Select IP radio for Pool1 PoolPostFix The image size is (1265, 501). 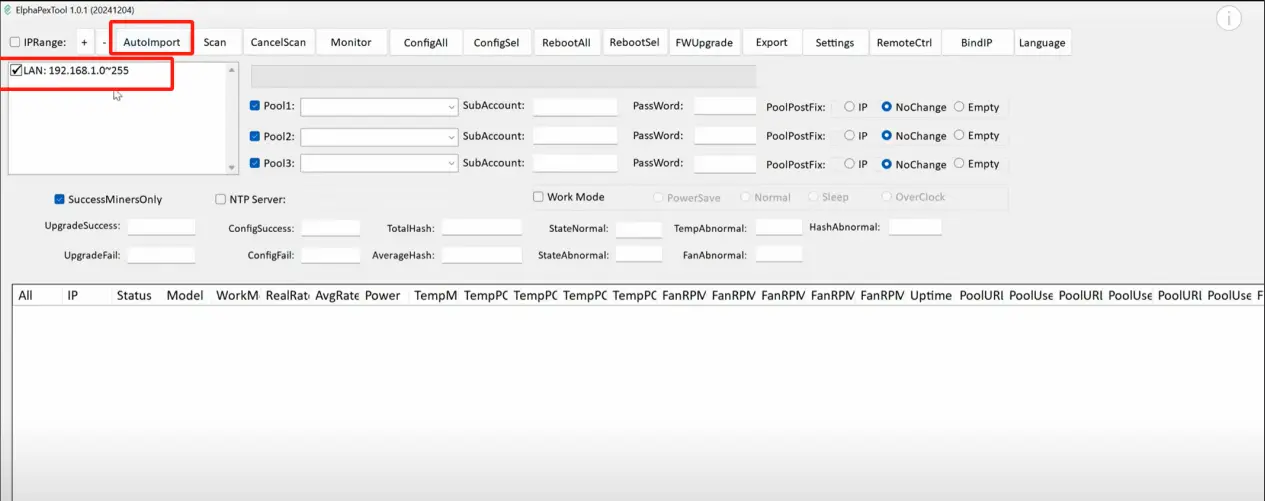(850, 107)
